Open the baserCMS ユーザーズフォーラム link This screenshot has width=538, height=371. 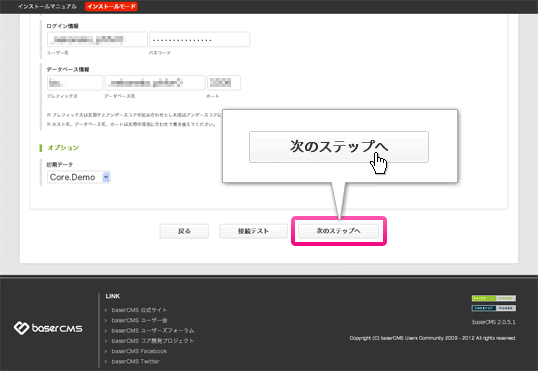point(153,331)
